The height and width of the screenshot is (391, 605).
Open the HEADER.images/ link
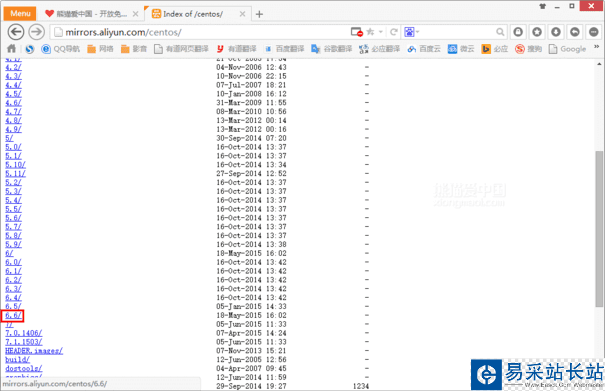click(34, 351)
